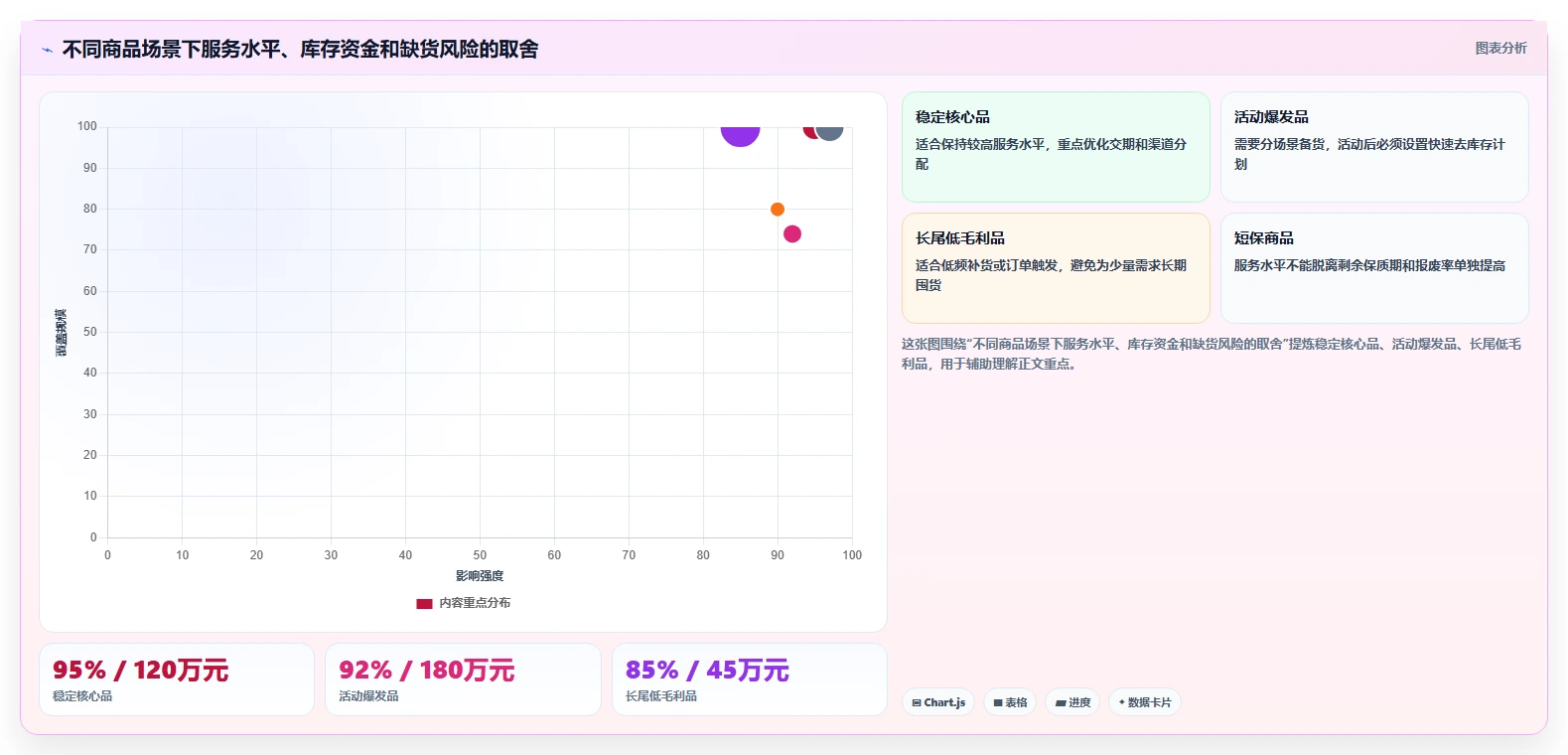Image resolution: width=1568 pixels, height=755 pixels.
Task: Select the Chart.js tag chip
Action: (938, 702)
